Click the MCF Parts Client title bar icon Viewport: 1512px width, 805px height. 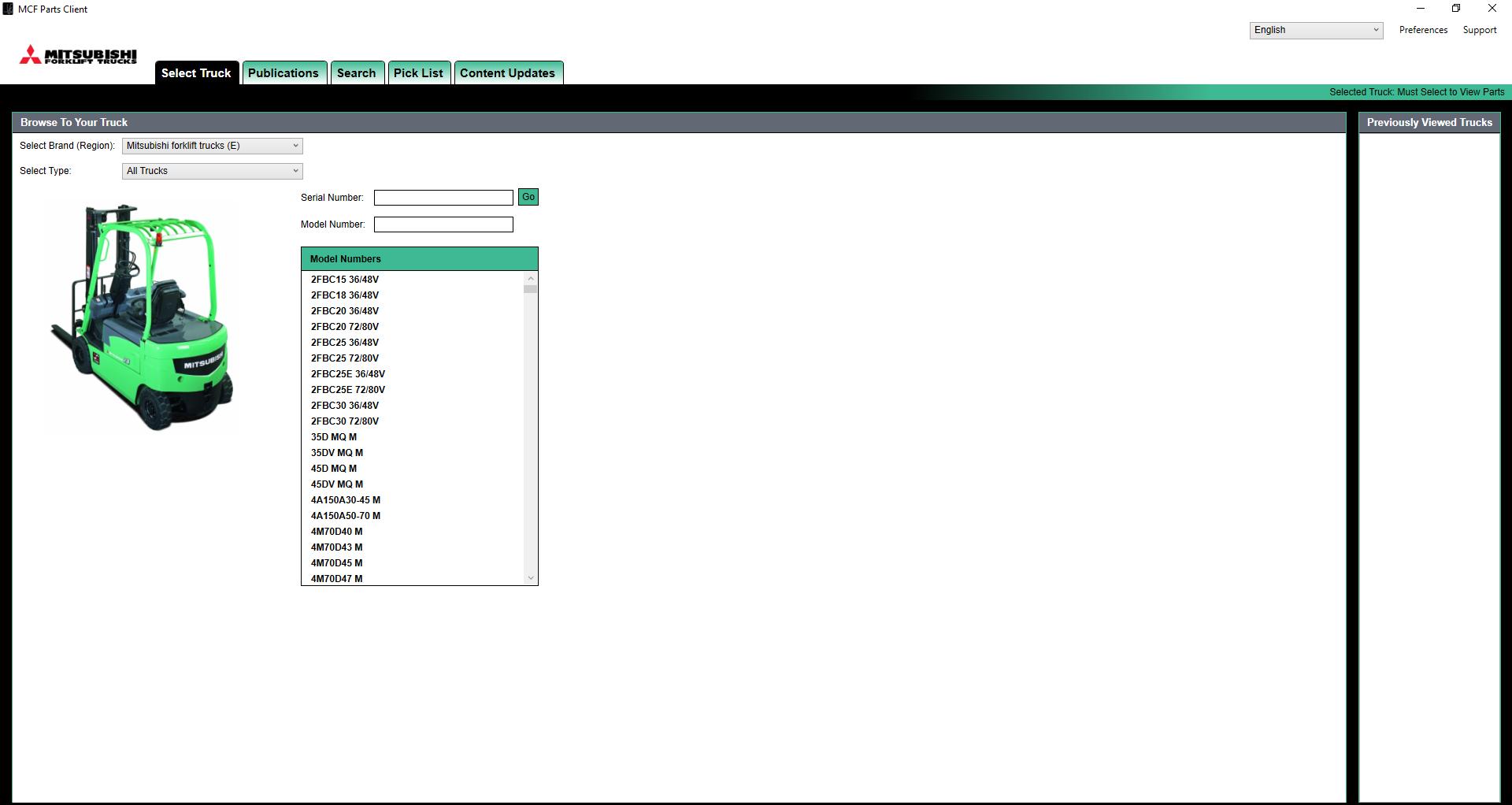pyautogui.click(x=8, y=9)
